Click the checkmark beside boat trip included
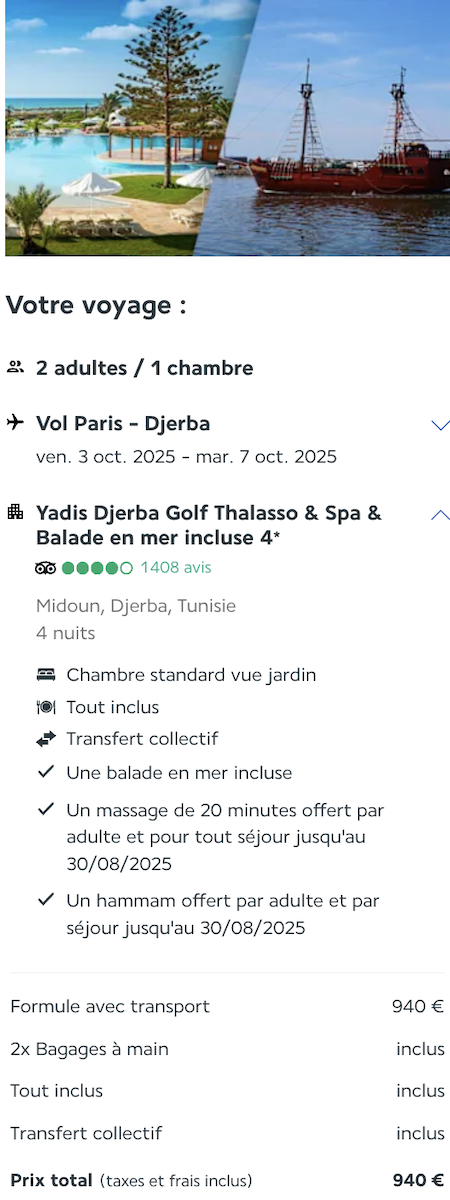 (x=46, y=772)
